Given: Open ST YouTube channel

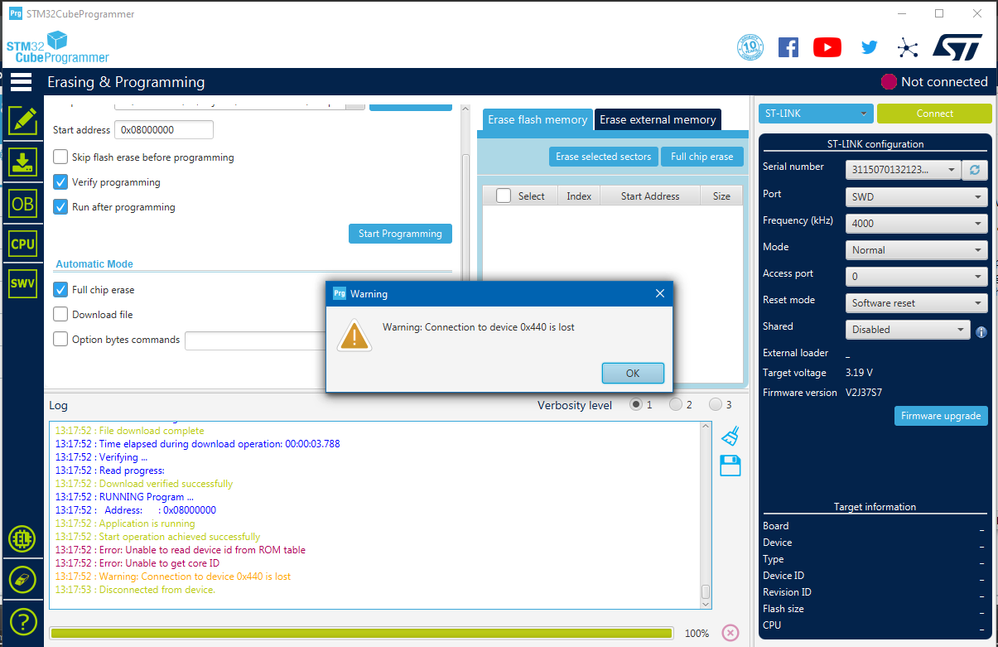Looking at the screenshot, I should (827, 47).
